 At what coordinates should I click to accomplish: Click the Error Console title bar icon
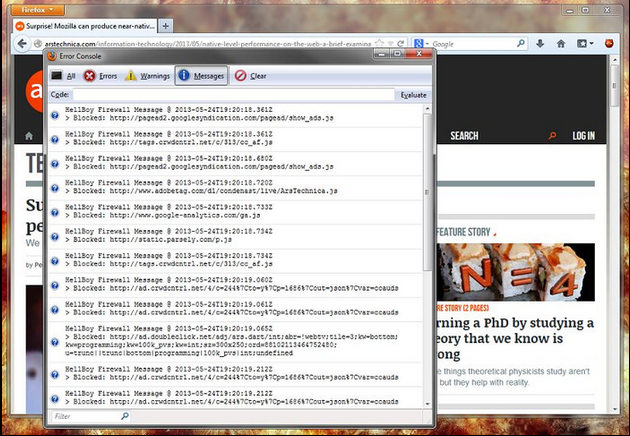tap(52, 56)
